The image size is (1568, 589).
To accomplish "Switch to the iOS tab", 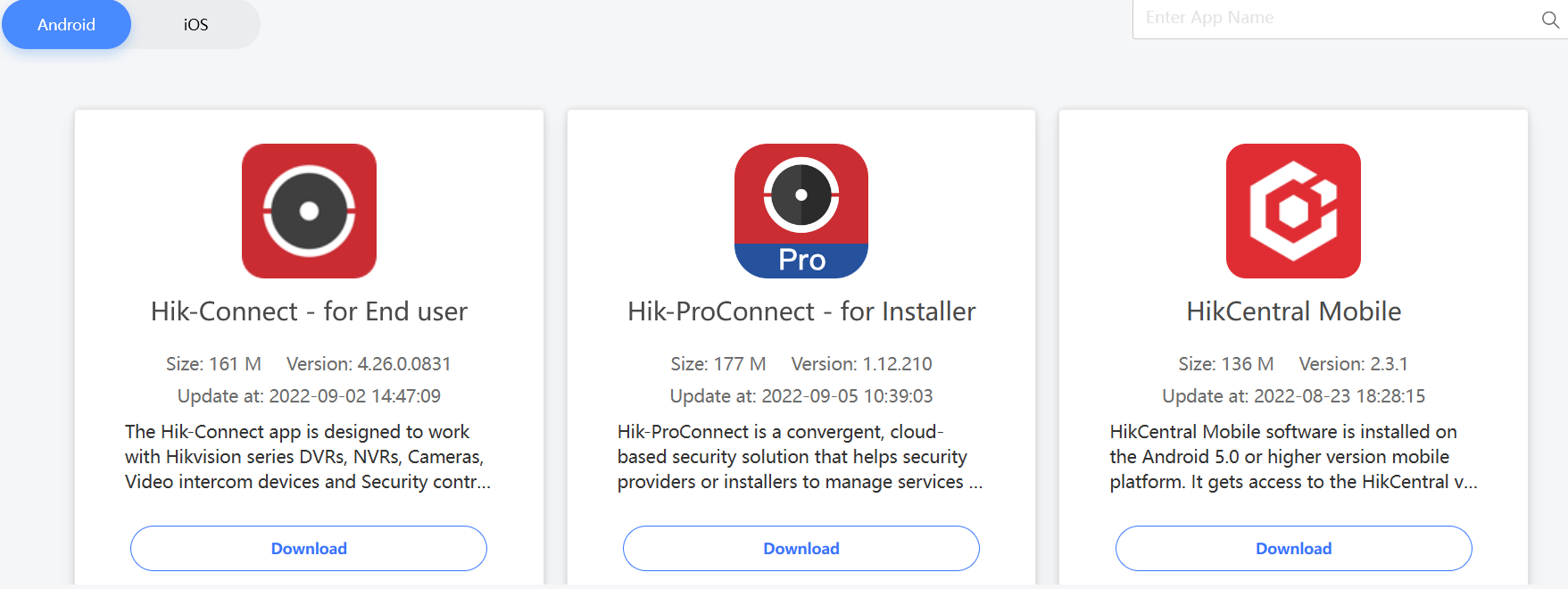I will tap(195, 25).
